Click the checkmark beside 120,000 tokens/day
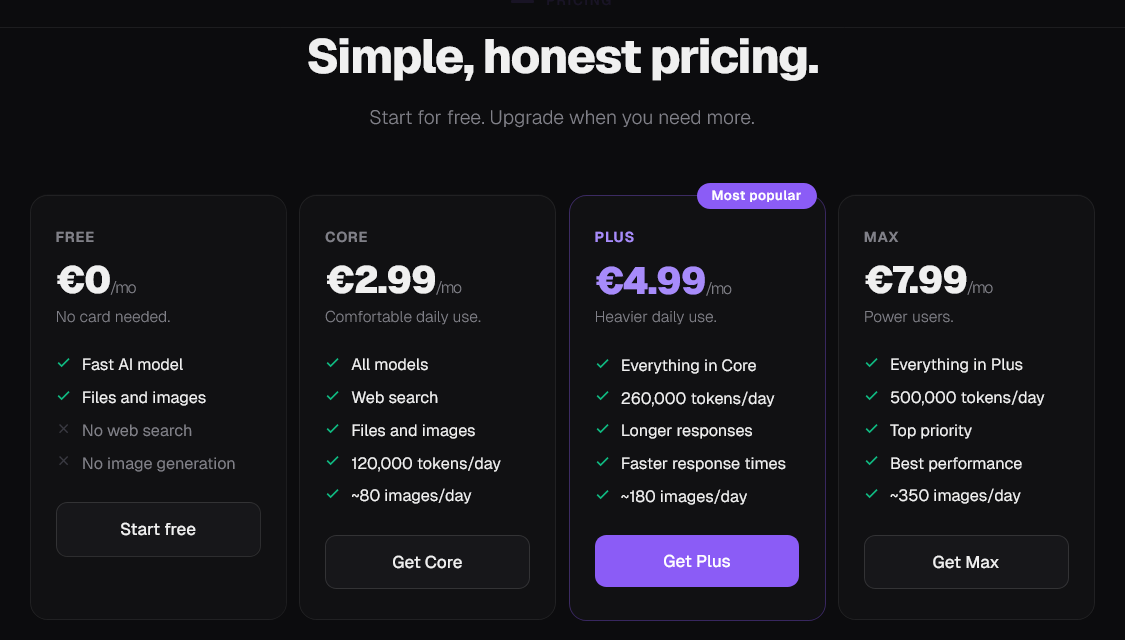1125x640 pixels. click(x=333, y=463)
